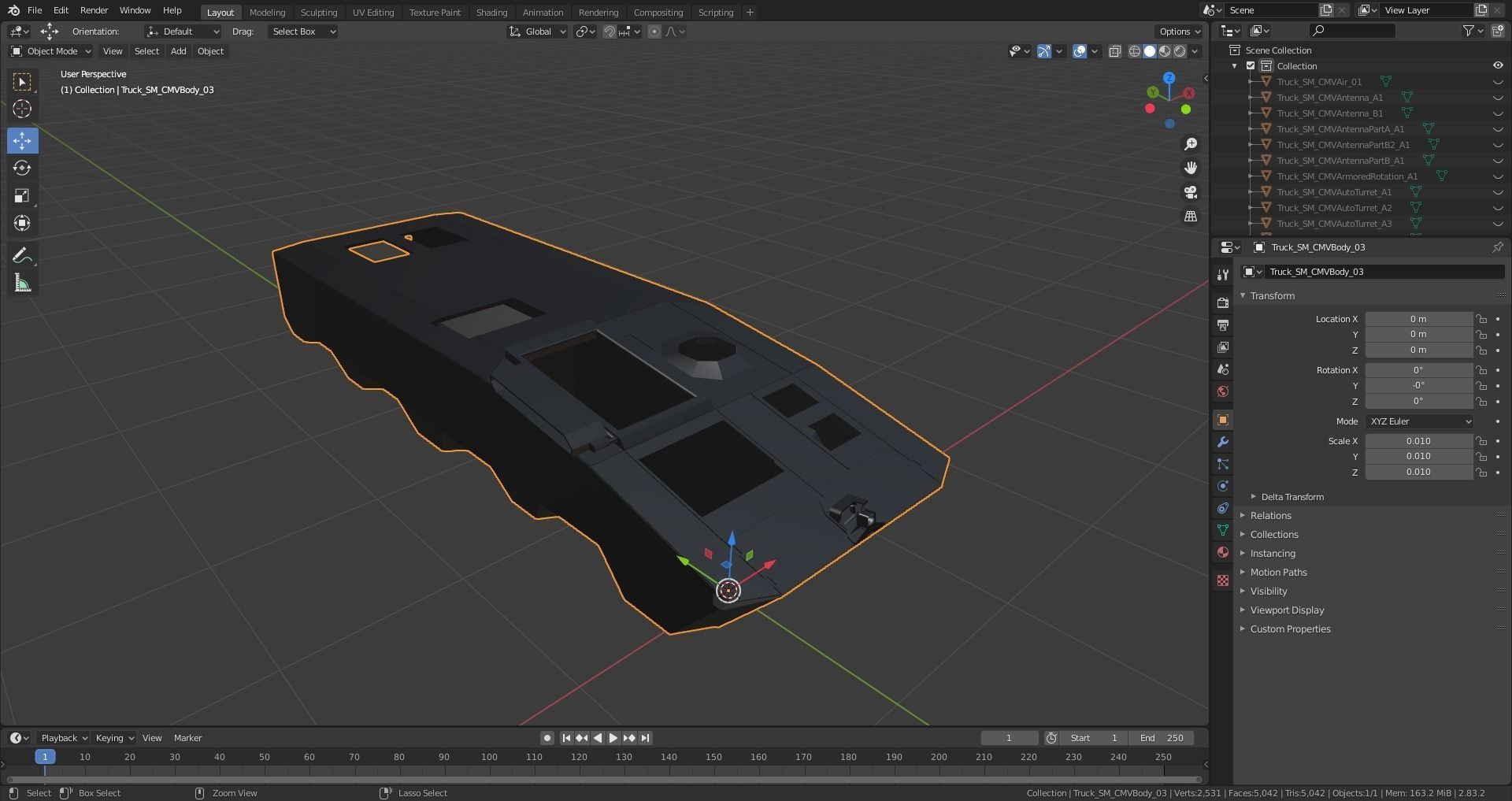Activate the 3D Cursor tool
This screenshot has width=1512, height=801.
tap(22, 109)
